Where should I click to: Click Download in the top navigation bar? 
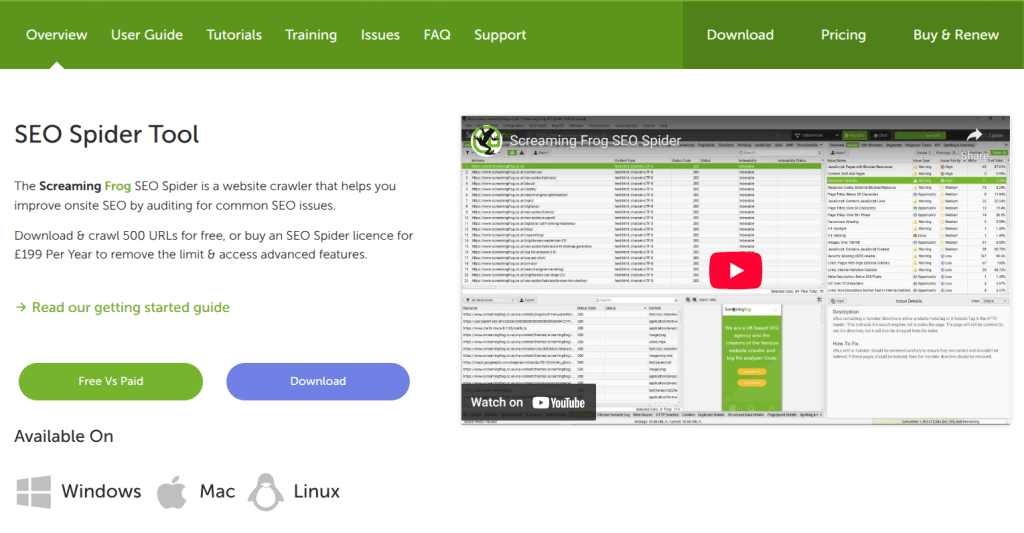click(x=740, y=35)
